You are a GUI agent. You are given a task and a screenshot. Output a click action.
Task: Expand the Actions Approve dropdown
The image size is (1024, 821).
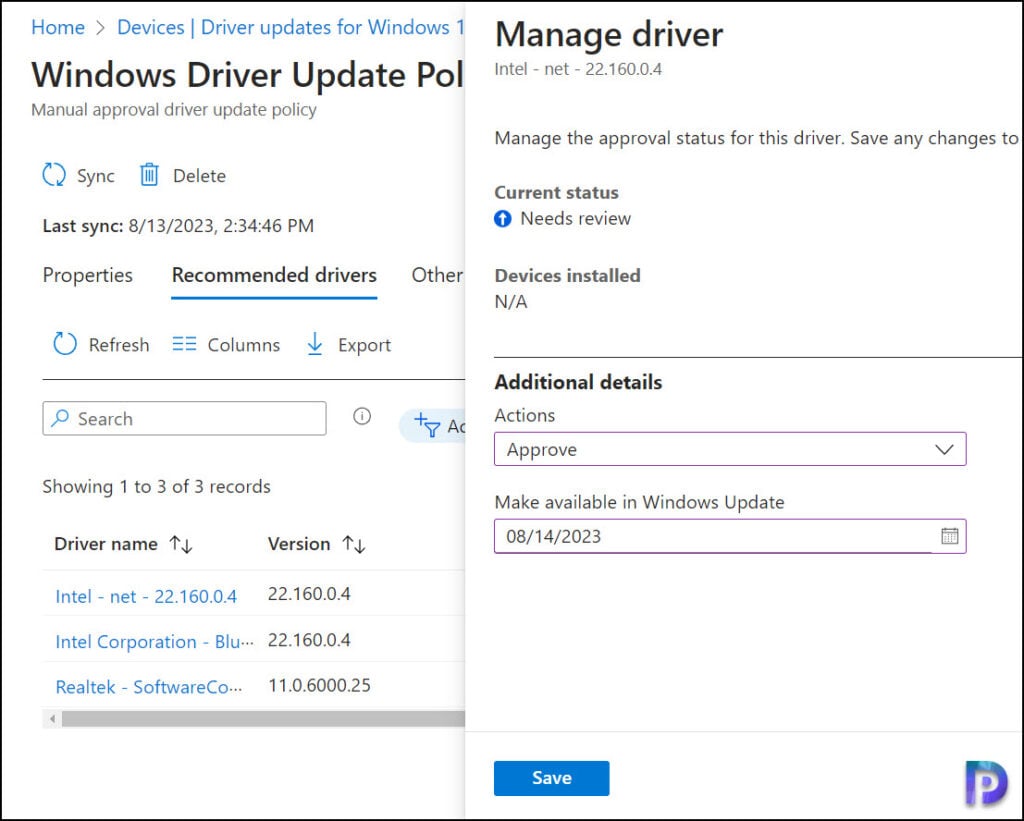coord(730,449)
